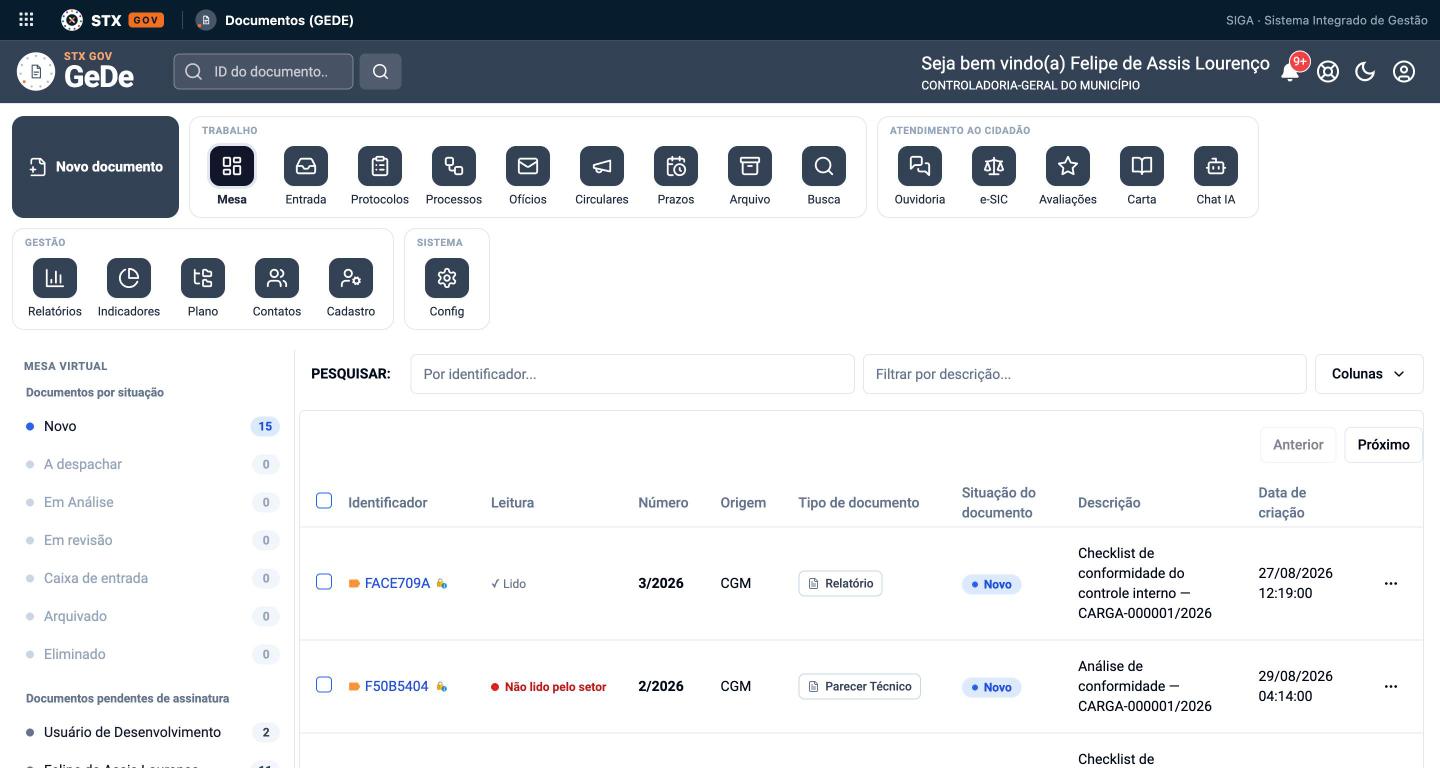Open Processos section
Viewport: 1440px width, 768px height.
tap(454, 166)
